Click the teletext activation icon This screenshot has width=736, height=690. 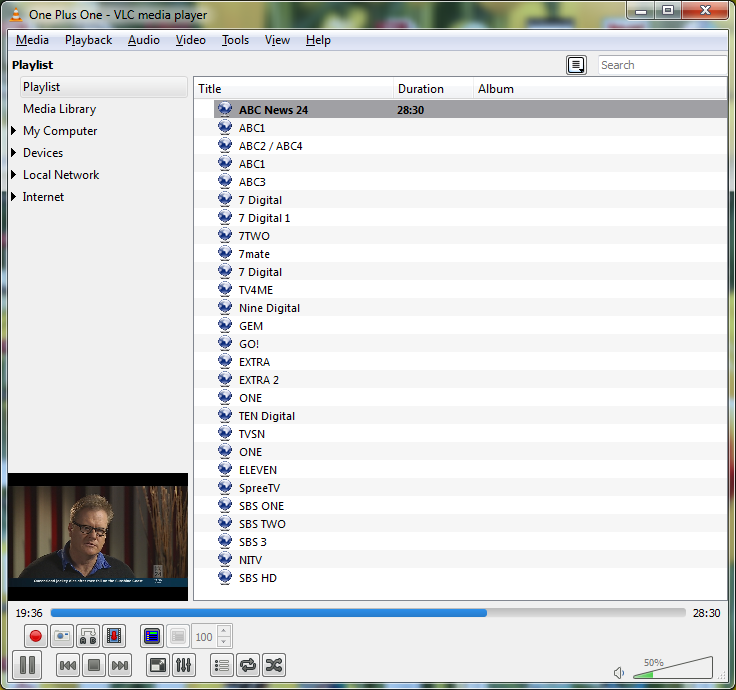tap(152, 636)
